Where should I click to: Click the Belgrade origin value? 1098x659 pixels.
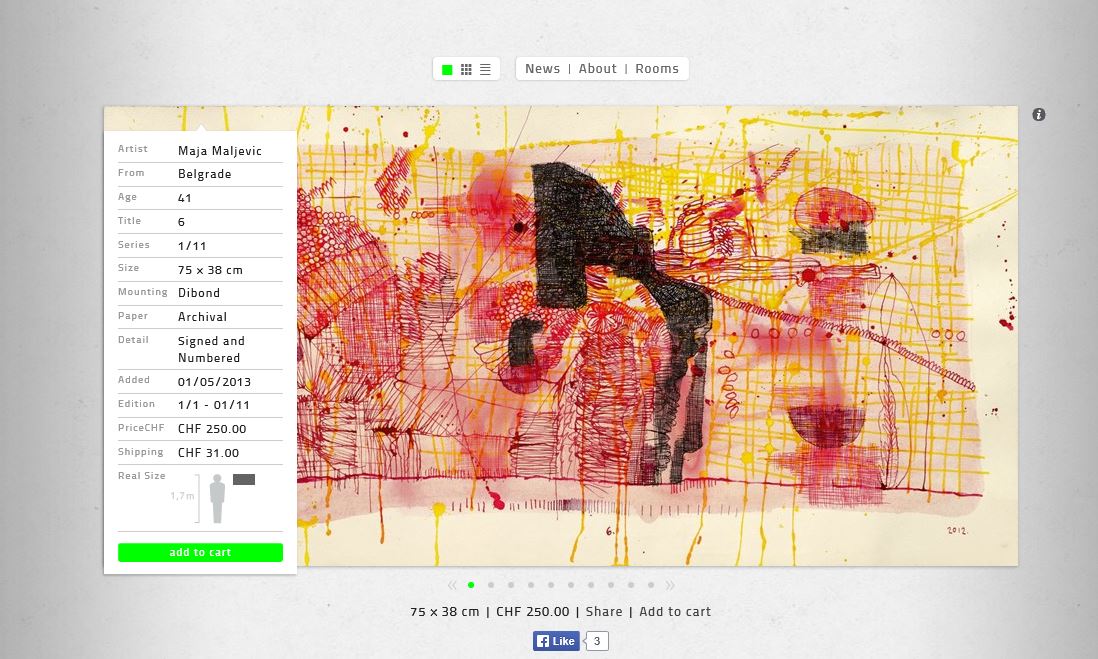coord(204,174)
